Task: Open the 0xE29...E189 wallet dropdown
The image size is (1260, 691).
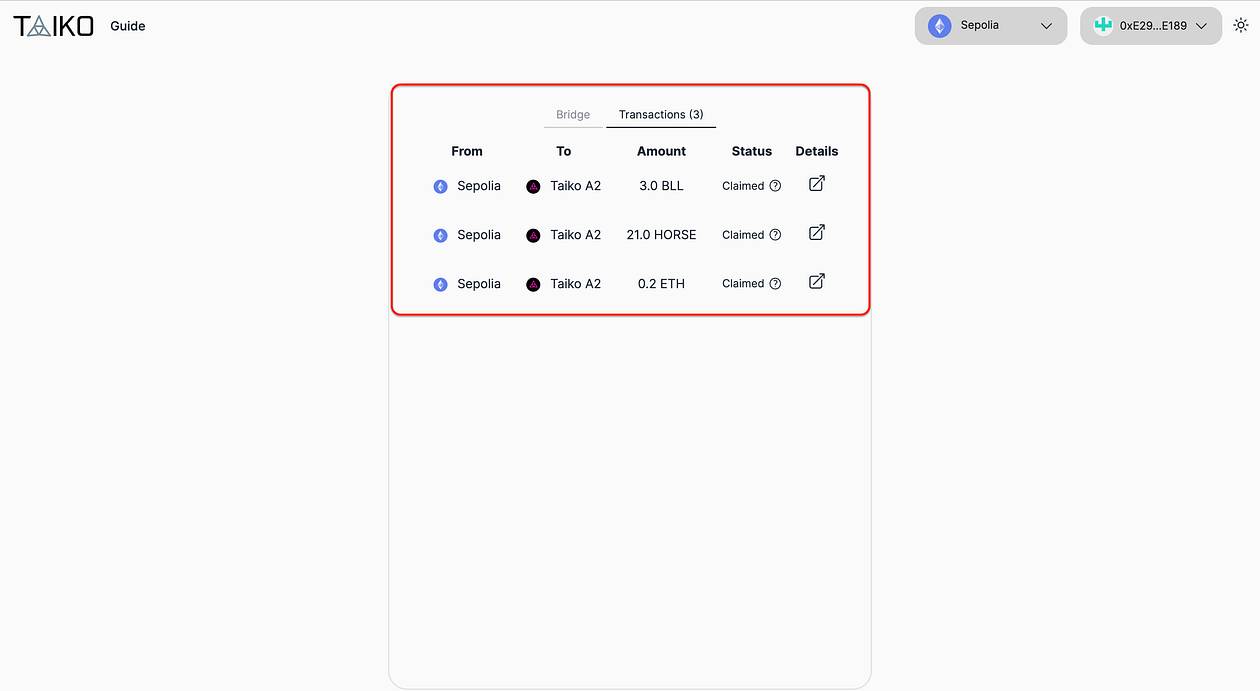Action: pyautogui.click(x=1151, y=26)
